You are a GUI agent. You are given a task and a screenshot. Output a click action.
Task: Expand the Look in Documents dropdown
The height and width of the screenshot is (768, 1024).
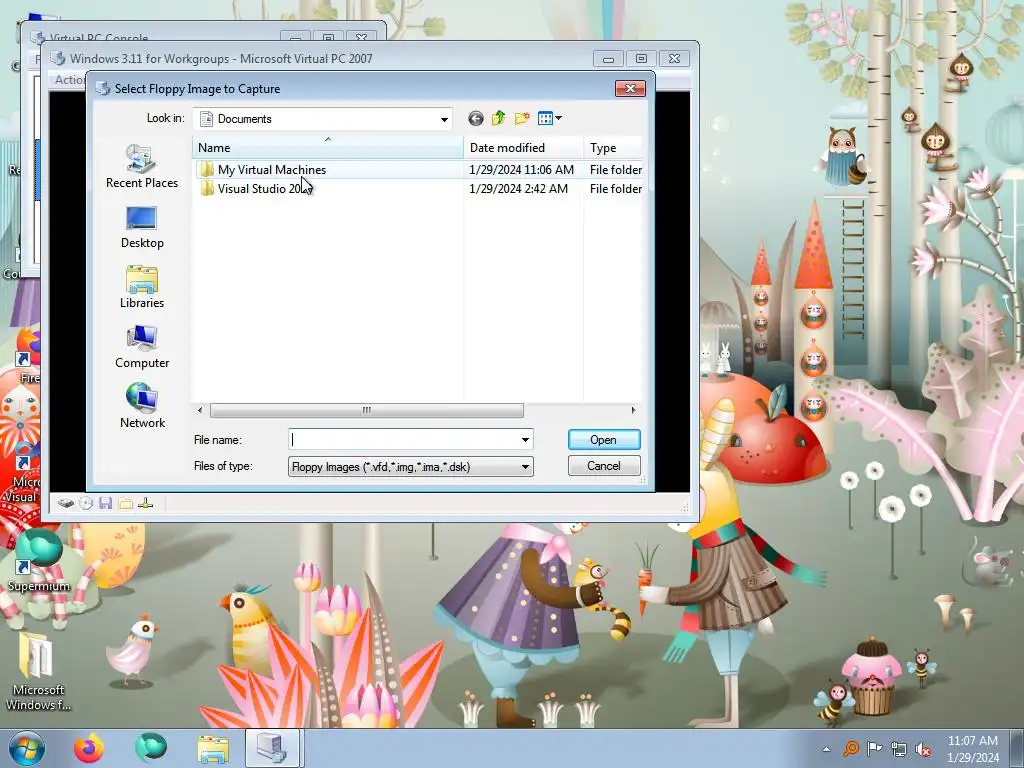(444, 120)
